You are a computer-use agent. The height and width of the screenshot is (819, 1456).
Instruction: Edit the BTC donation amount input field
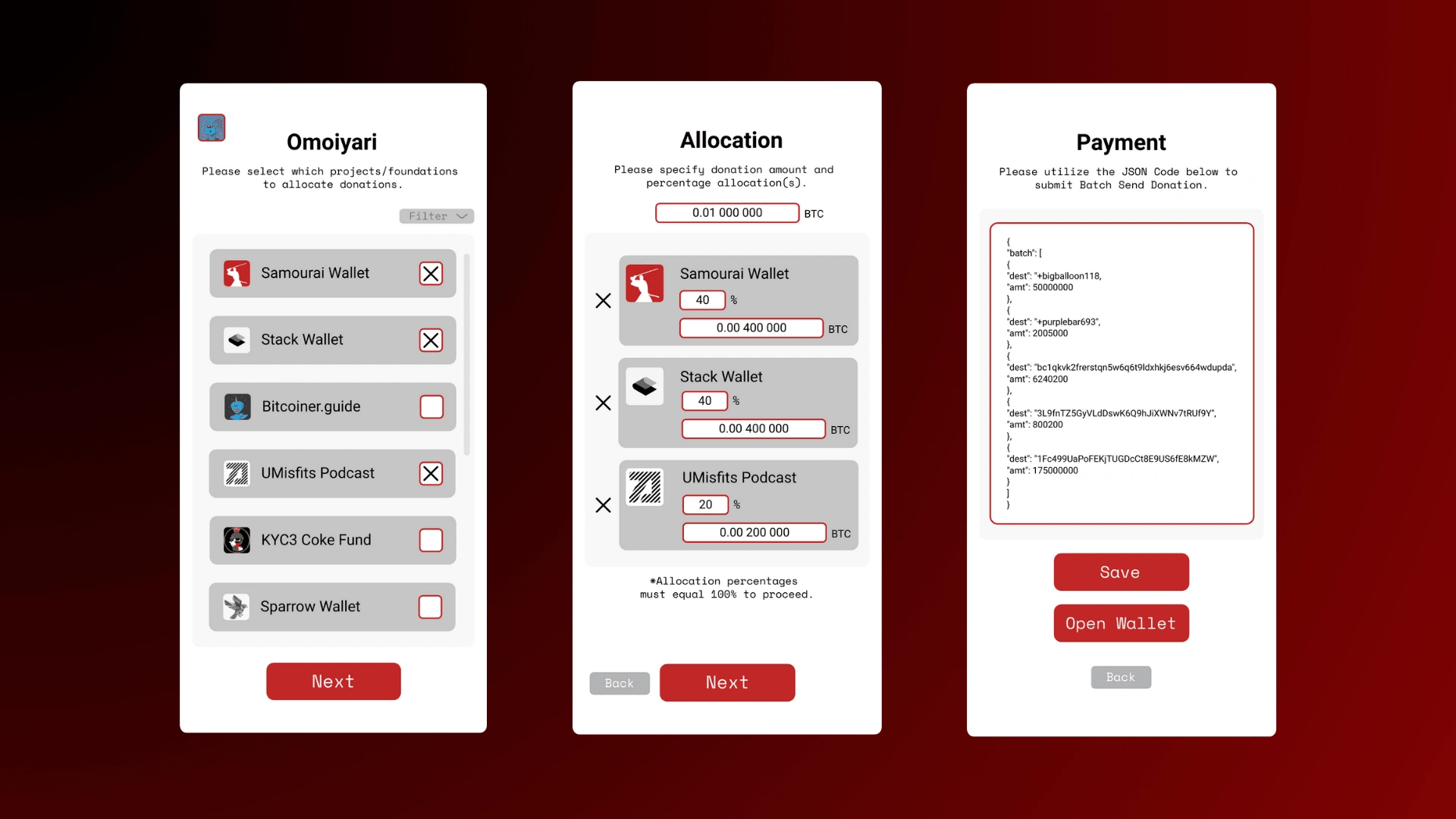tap(727, 214)
